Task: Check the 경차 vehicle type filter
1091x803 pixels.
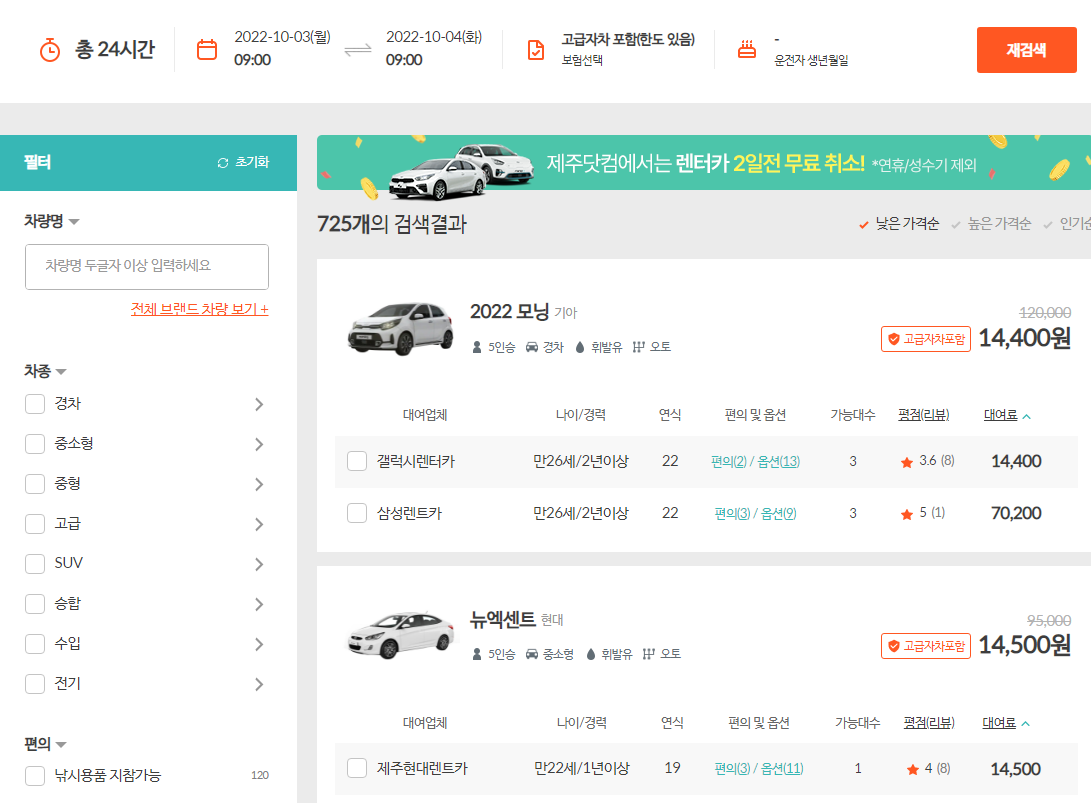Action: pos(35,404)
